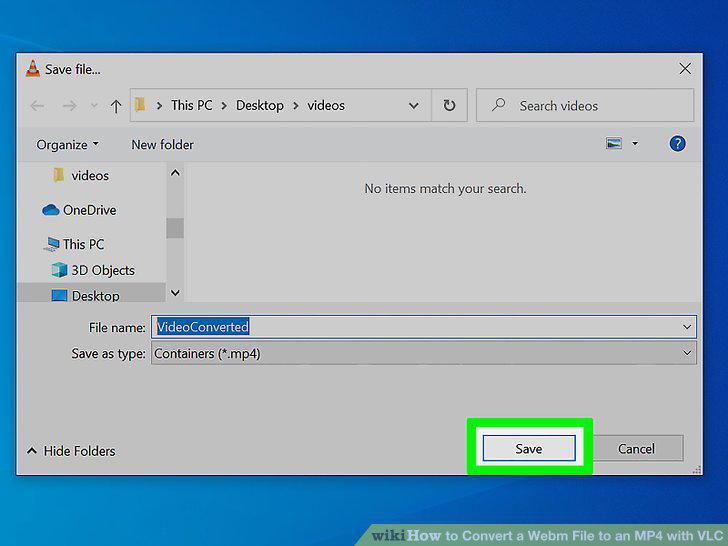Click the Back navigation arrow
The image size is (728, 546).
click(x=37, y=106)
